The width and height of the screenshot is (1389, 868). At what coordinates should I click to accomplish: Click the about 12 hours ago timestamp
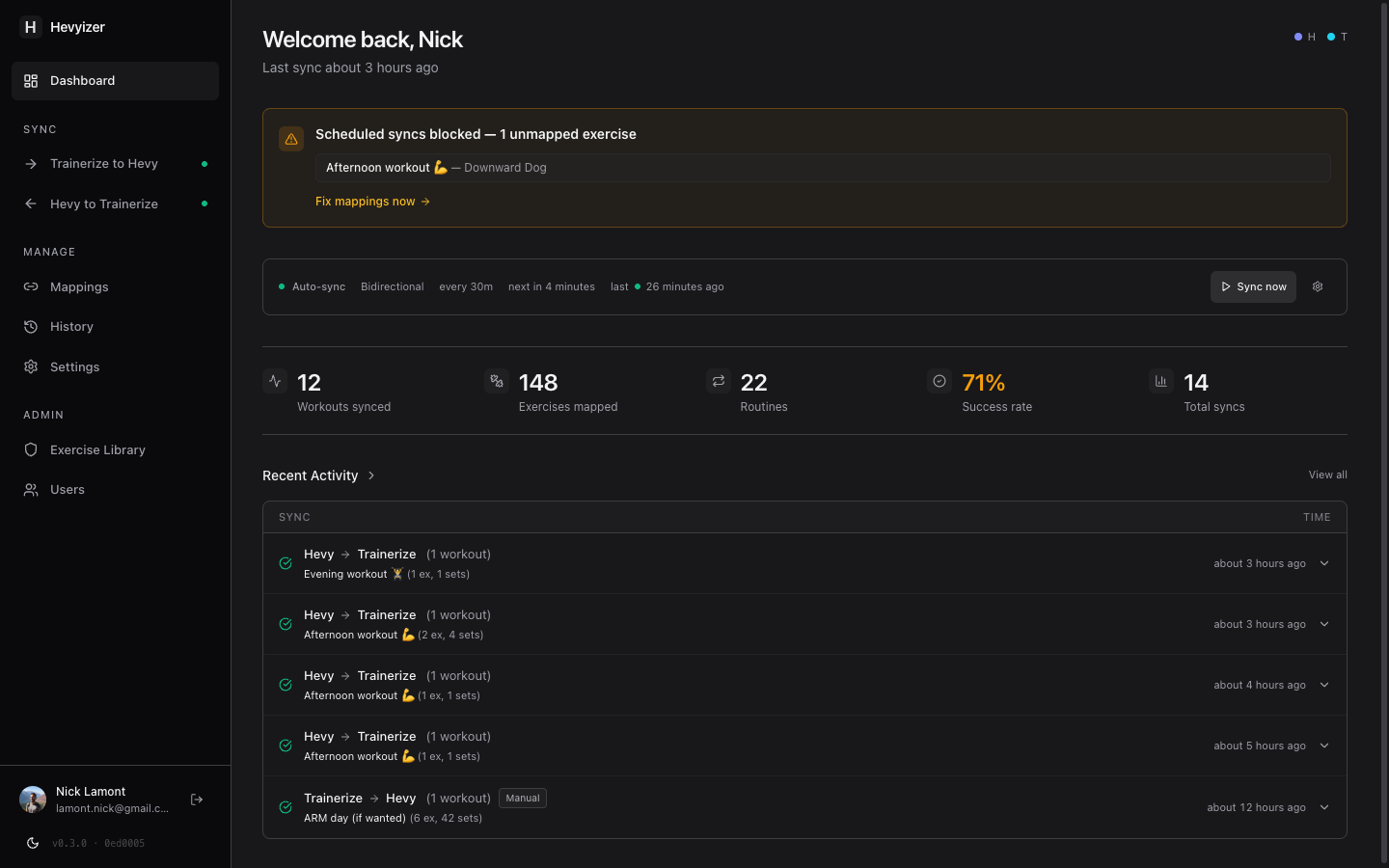(1256, 807)
